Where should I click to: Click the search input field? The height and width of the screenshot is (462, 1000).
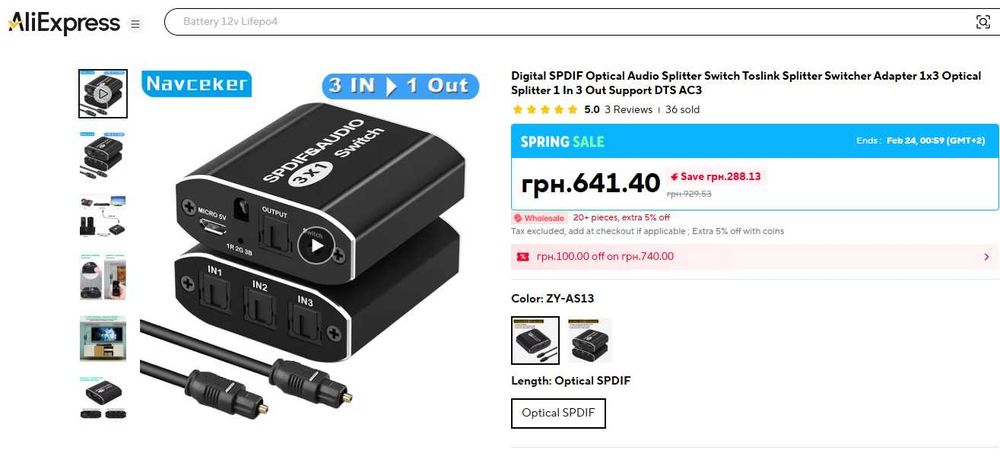[x=568, y=22]
